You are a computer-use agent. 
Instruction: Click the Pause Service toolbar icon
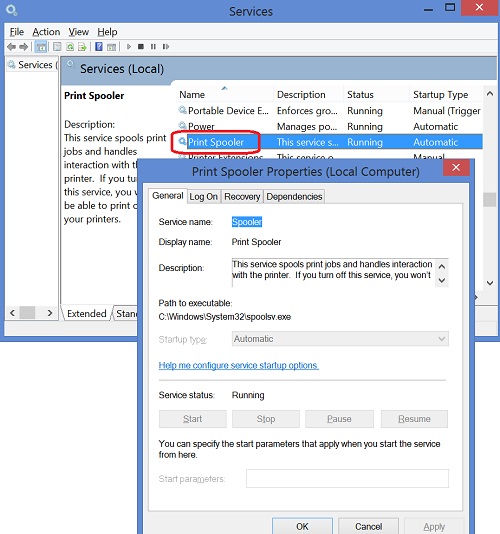153,47
